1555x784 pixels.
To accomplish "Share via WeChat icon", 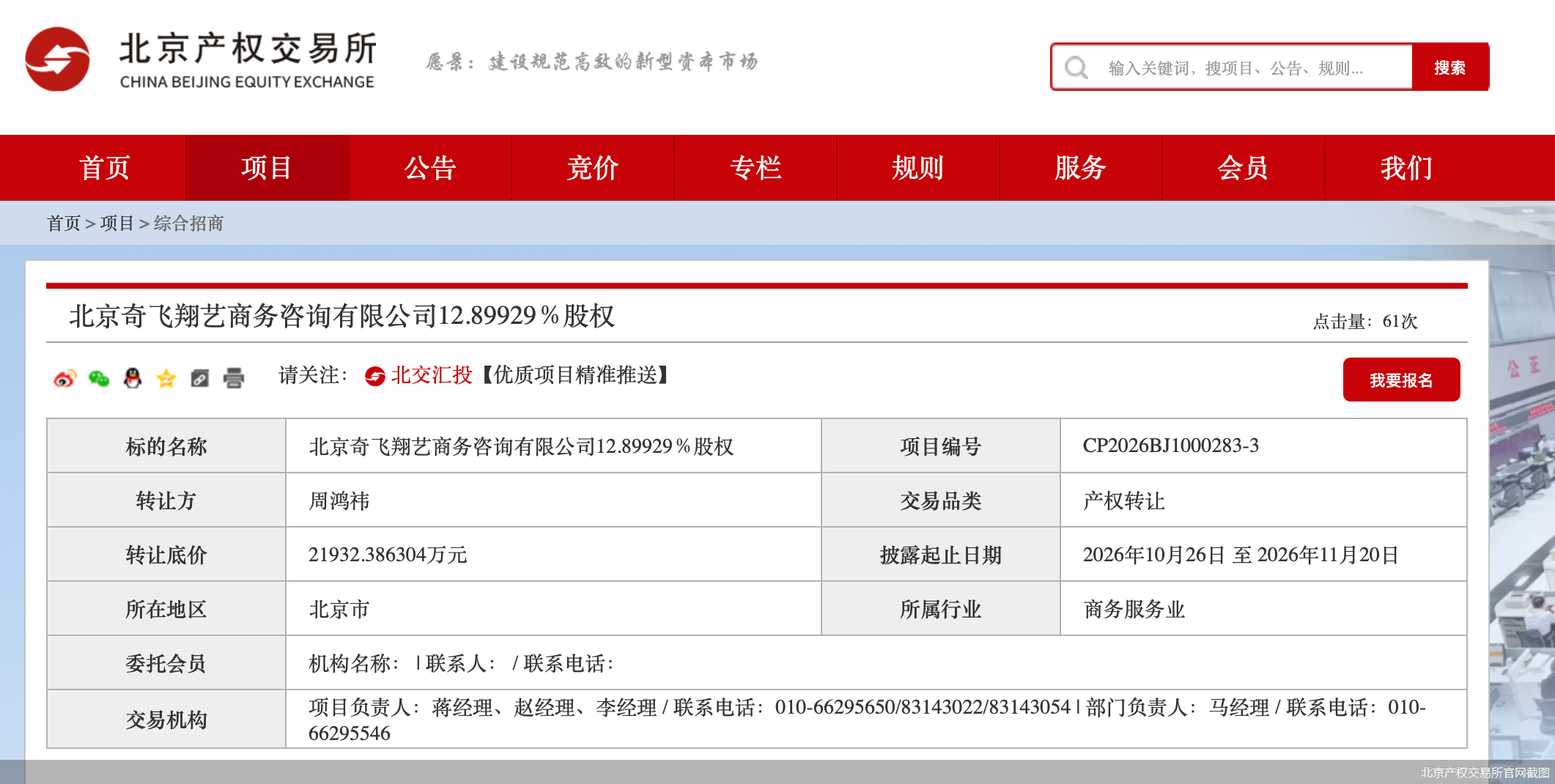I will click(99, 378).
